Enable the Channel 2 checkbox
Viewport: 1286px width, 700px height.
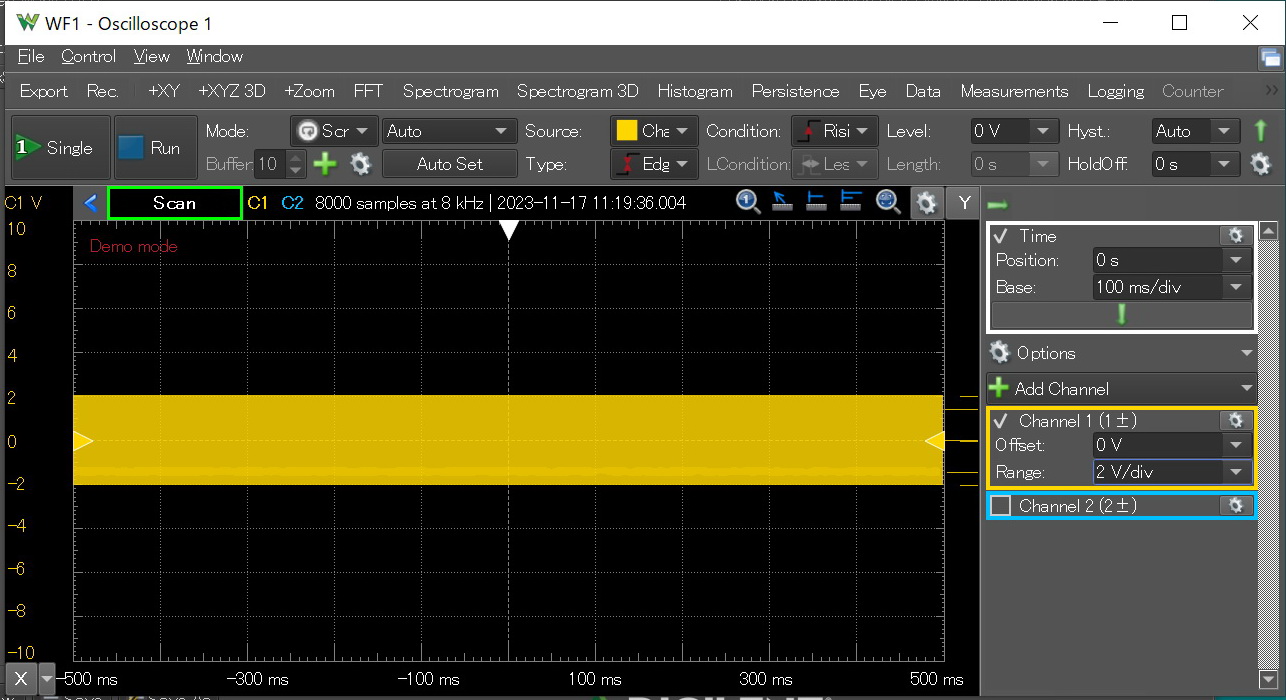point(1001,506)
